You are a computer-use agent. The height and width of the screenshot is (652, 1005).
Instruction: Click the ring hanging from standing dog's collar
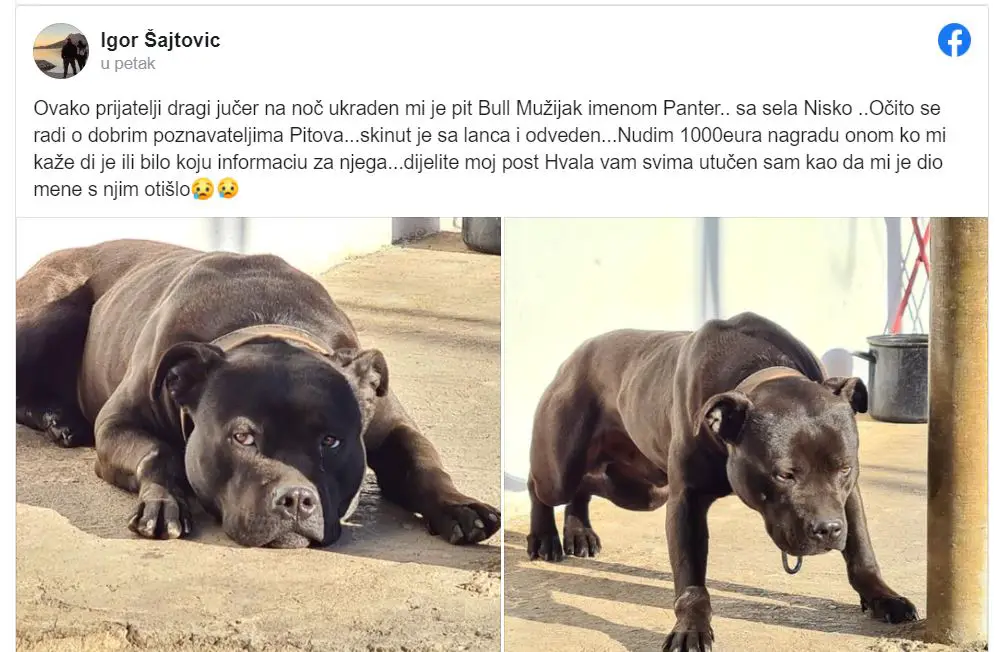coord(792,562)
